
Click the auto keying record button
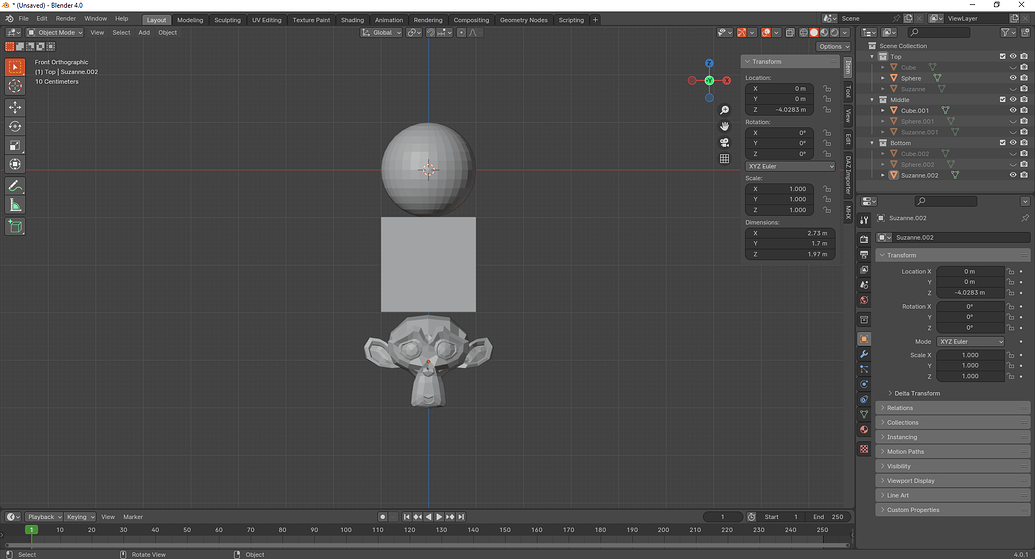point(382,517)
